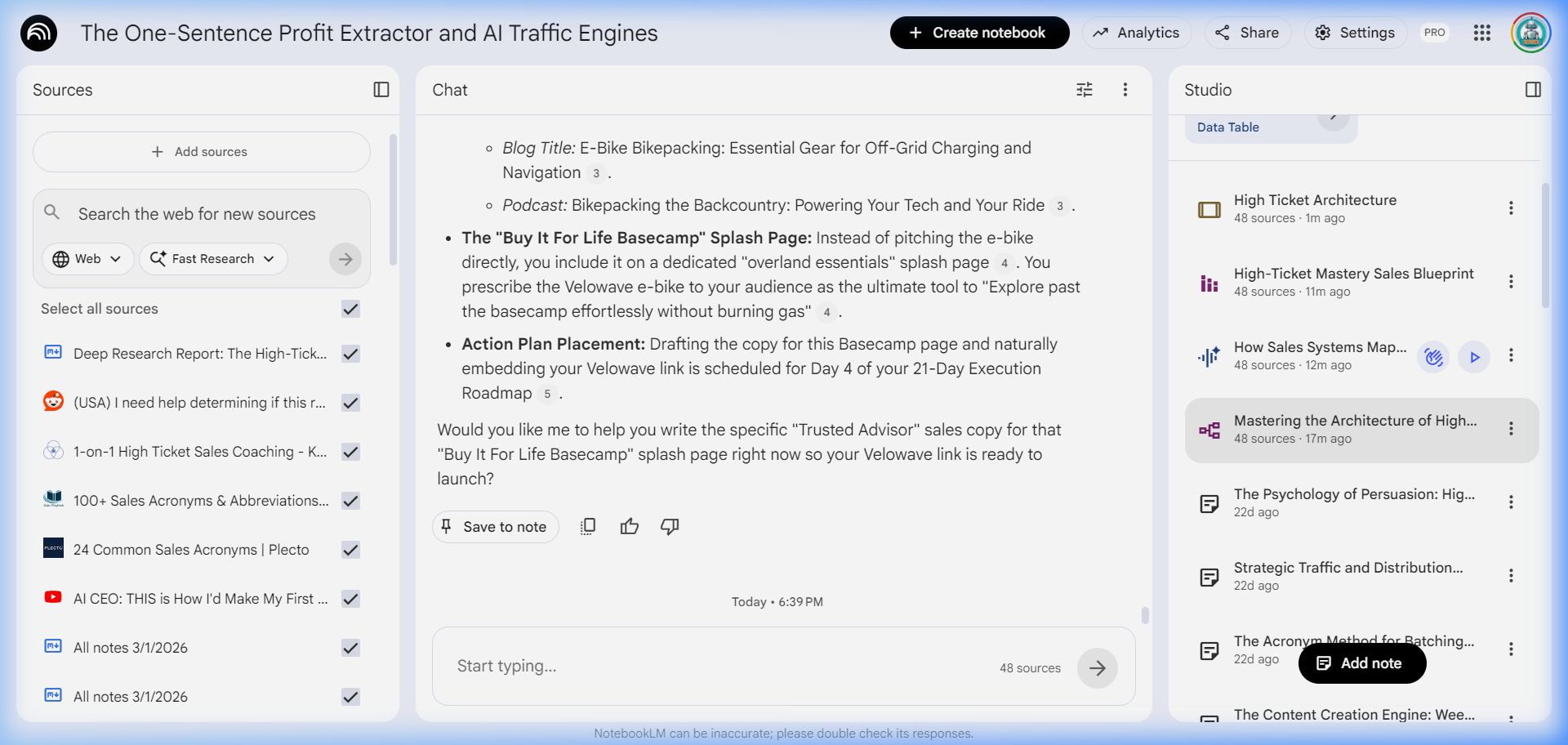The image size is (1568, 745).
Task: Give thumbs down to the response
Action: (670, 527)
